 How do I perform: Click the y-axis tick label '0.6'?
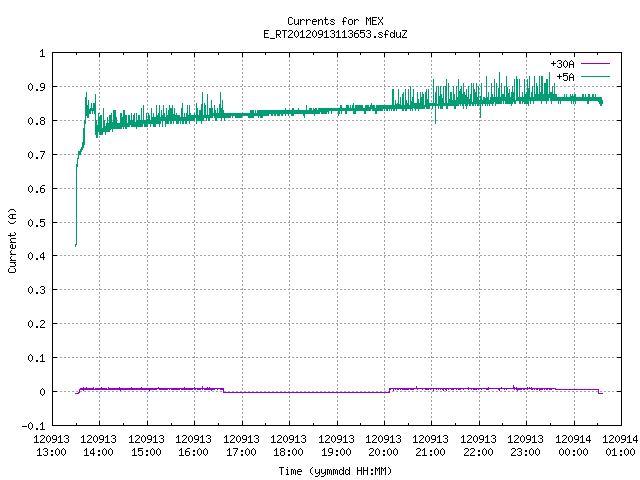pos(37,189)
